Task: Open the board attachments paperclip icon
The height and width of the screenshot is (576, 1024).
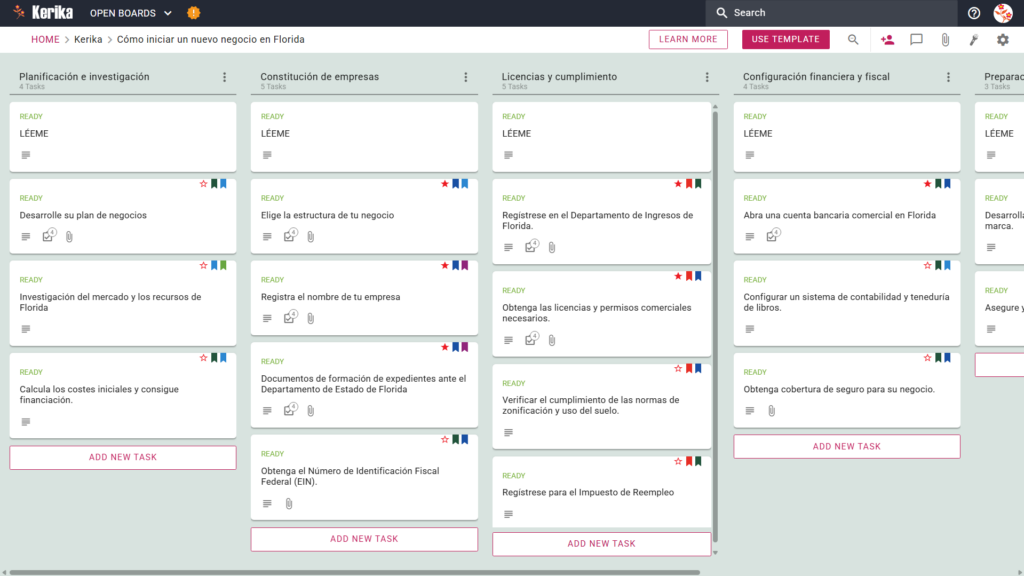Action: click(945, 40)
